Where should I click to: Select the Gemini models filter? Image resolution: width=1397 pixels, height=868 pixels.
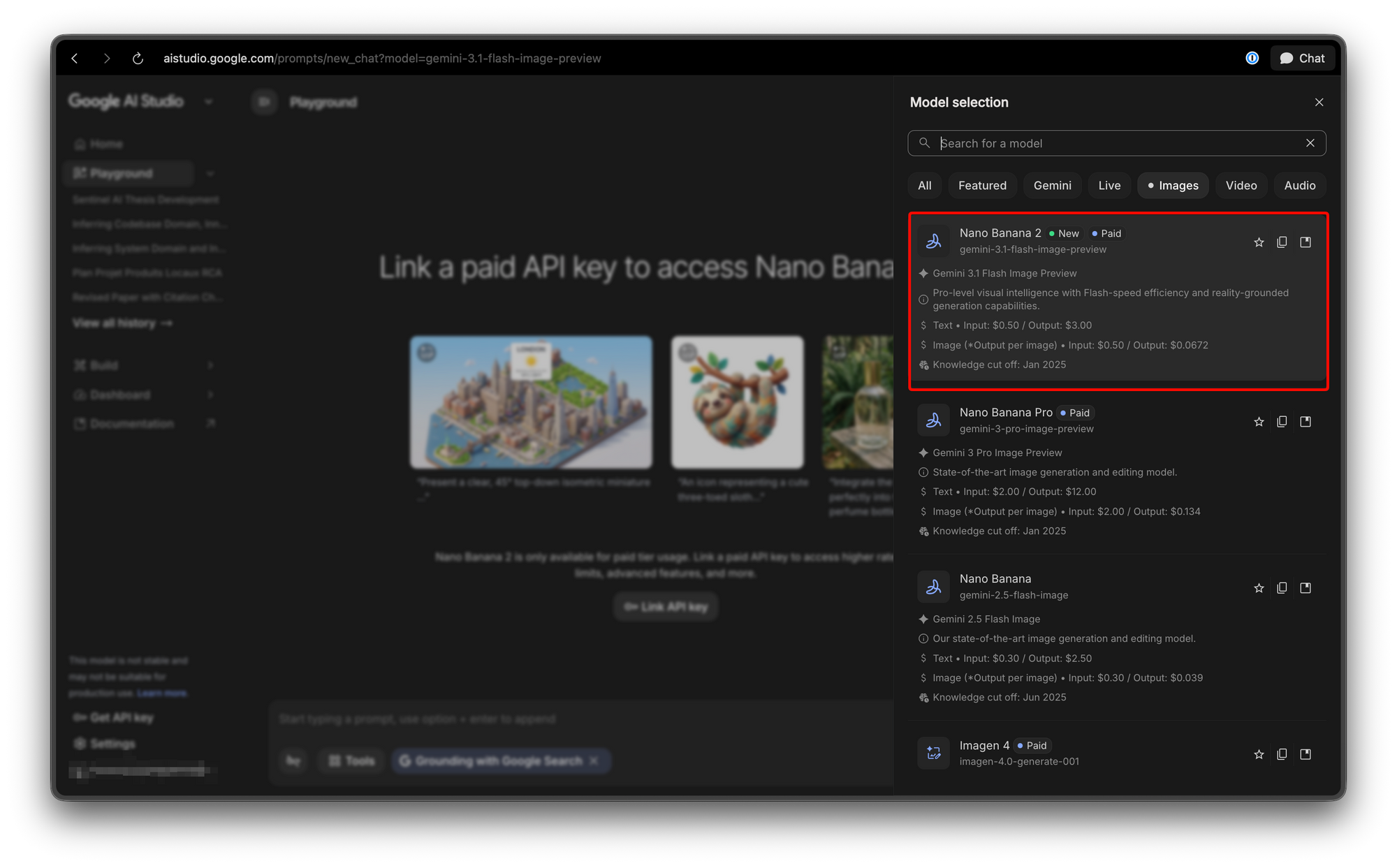(1052, 186)
